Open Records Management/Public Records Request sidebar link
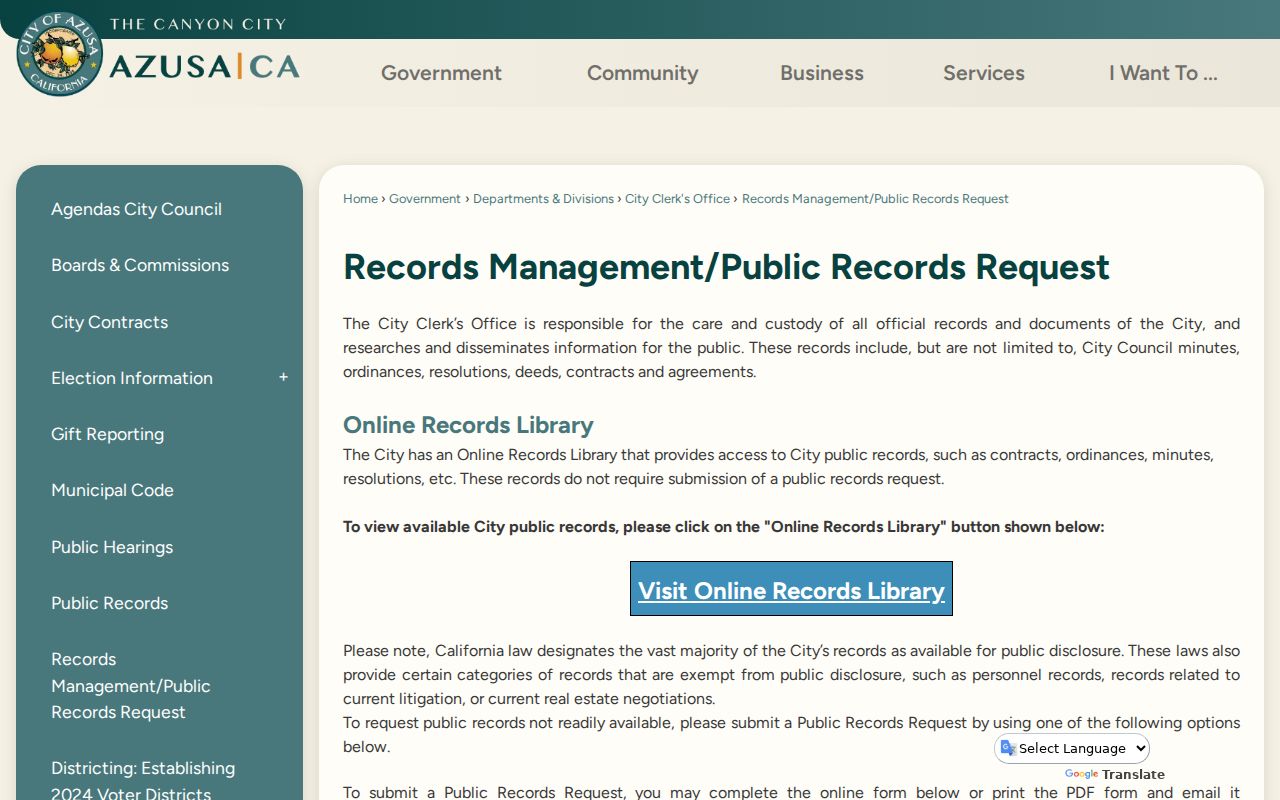This screenshot has height=800, width=1280. pyautogui.click(x=131, y=685)
